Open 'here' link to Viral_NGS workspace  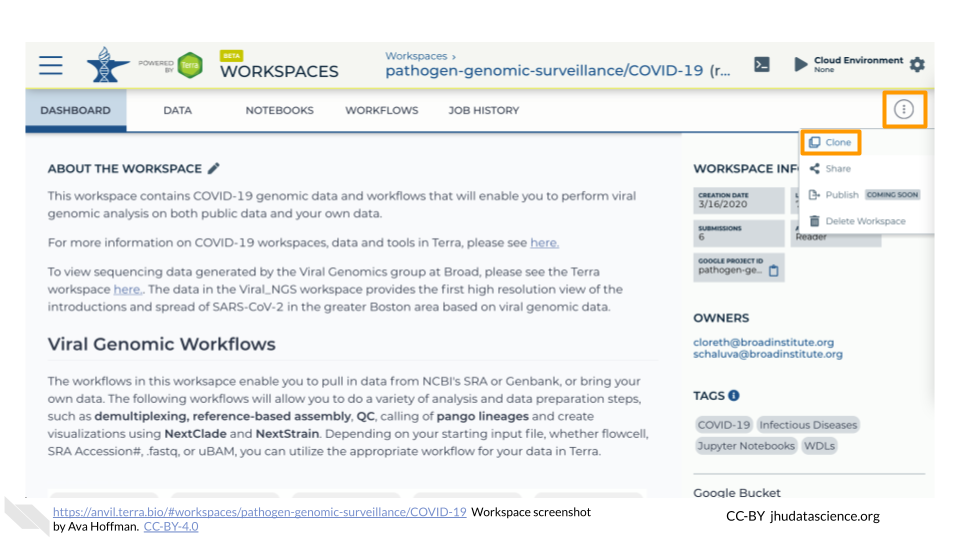tap(127, 289)
